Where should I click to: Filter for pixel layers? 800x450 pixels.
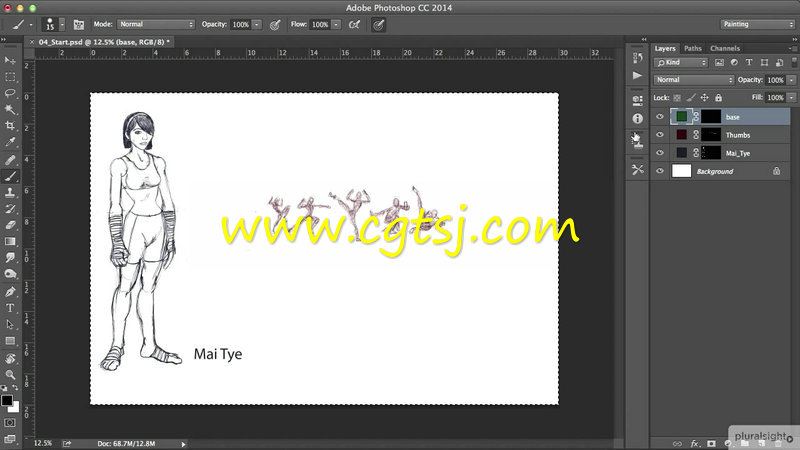[x=719, y=62]
